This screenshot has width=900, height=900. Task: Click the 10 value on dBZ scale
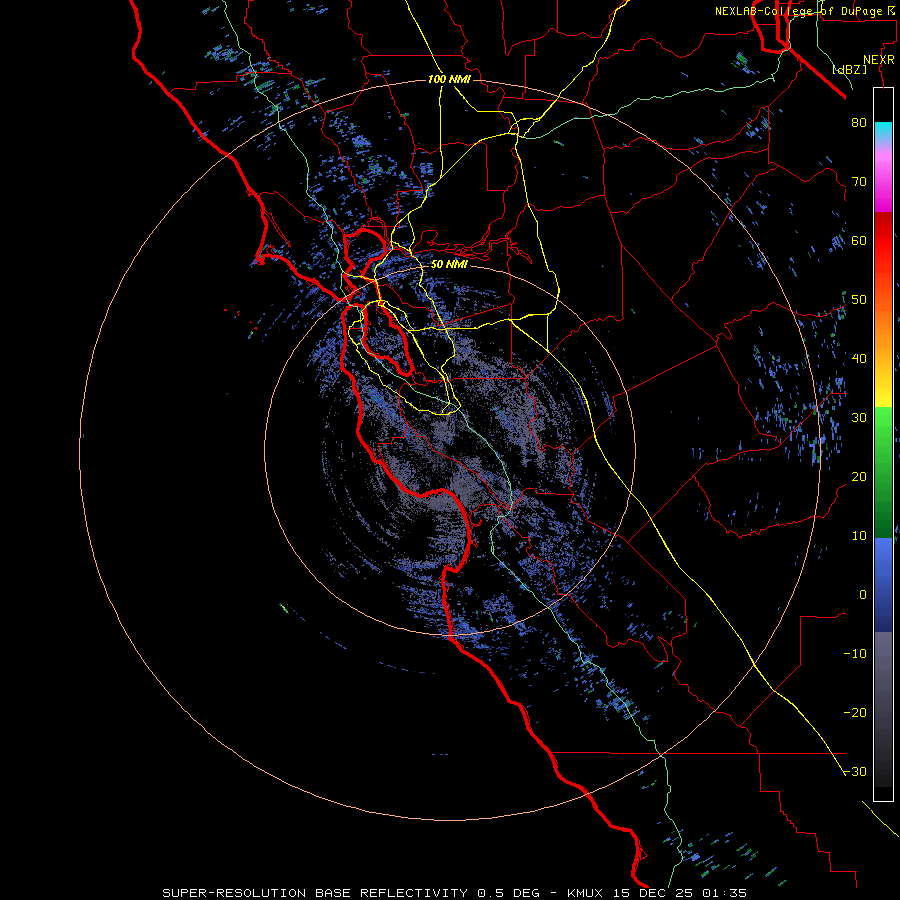point(859,536)
